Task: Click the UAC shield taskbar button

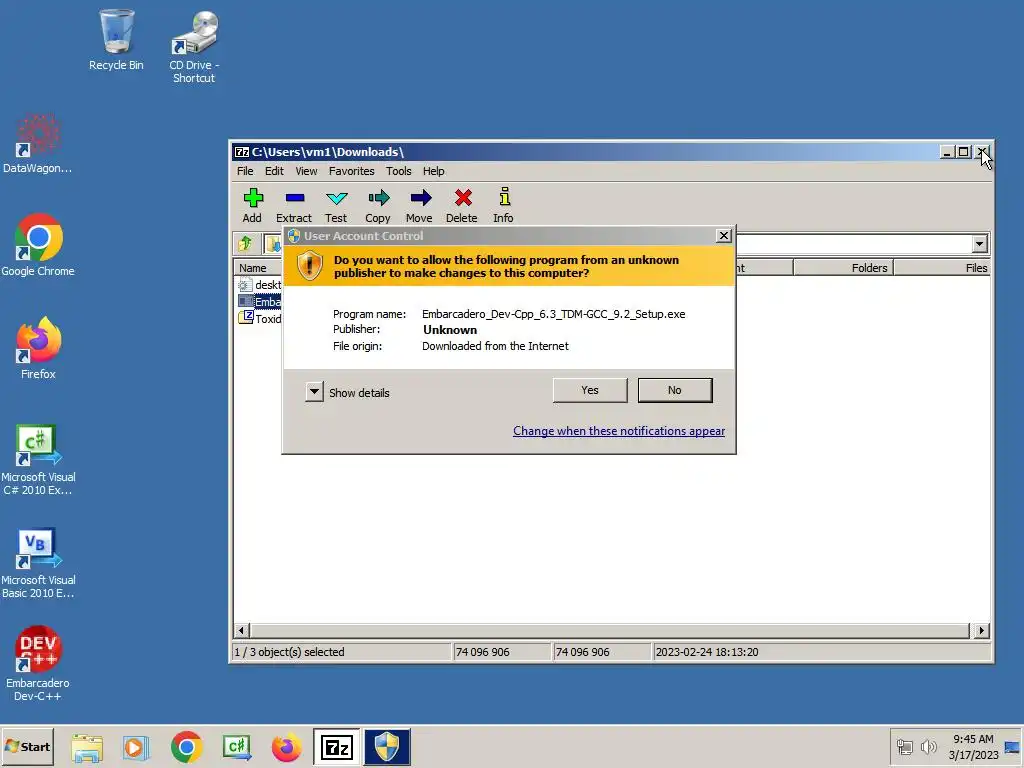Action: (x=387, y=747)
